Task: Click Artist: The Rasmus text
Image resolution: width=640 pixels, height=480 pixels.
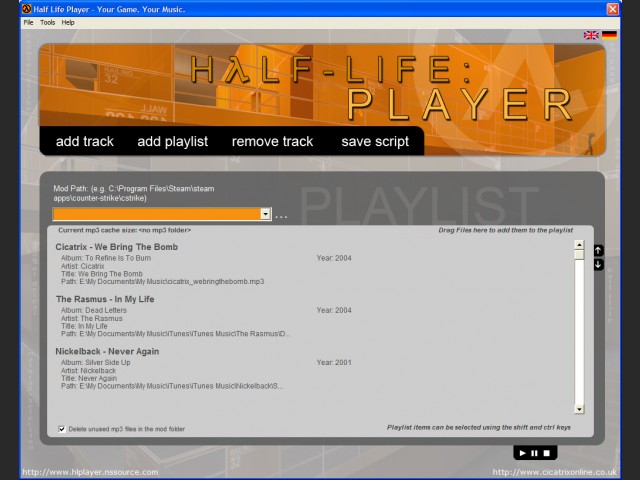Action: coord(91,318)
